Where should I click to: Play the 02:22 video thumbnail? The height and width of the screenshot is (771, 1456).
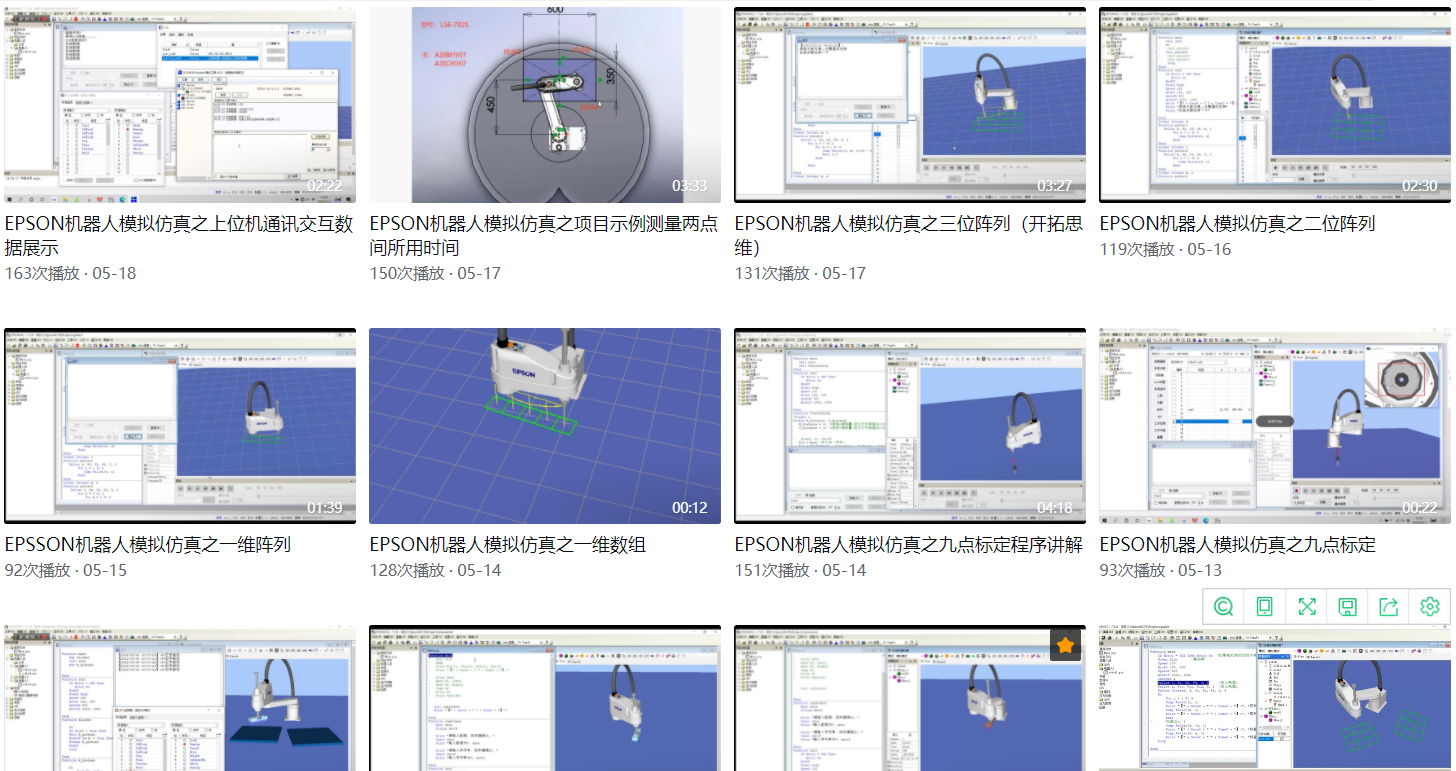point(180,105)
